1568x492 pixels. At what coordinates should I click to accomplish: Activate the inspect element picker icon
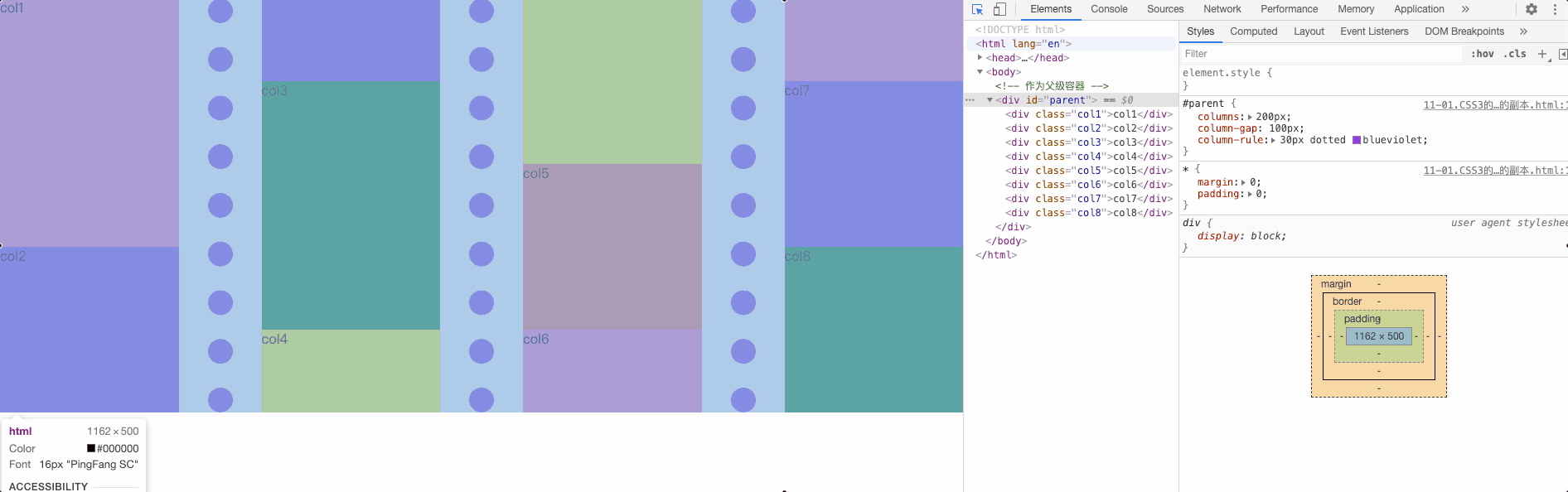coord(977,9)
